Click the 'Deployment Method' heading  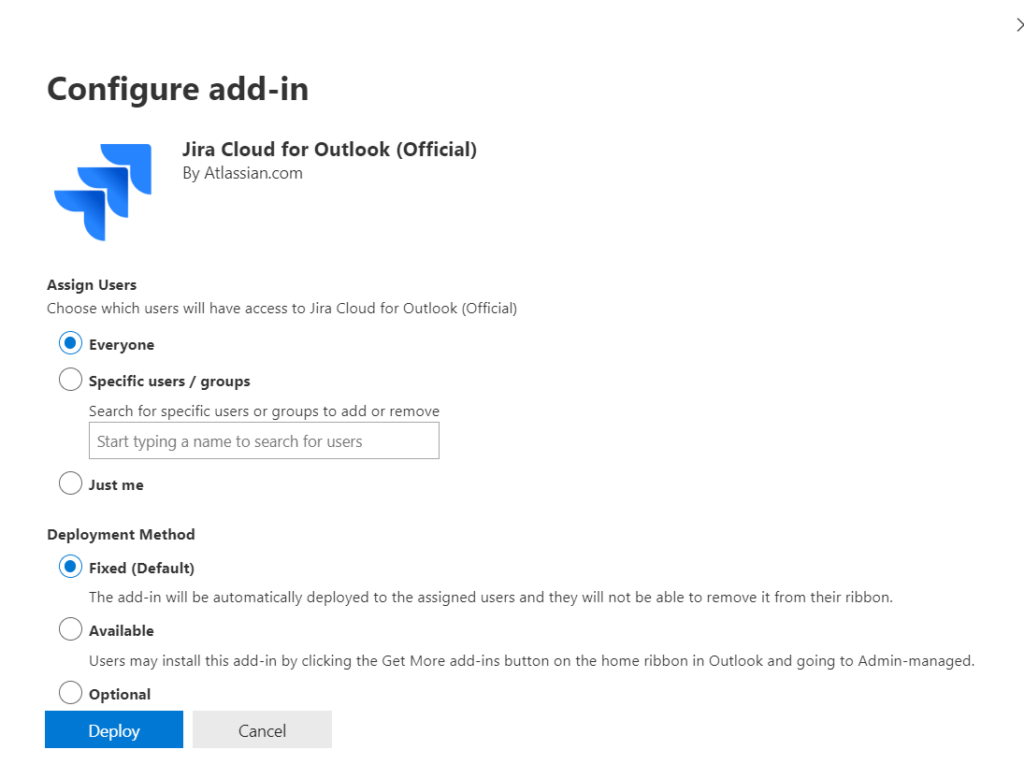(x=121, y=534)
